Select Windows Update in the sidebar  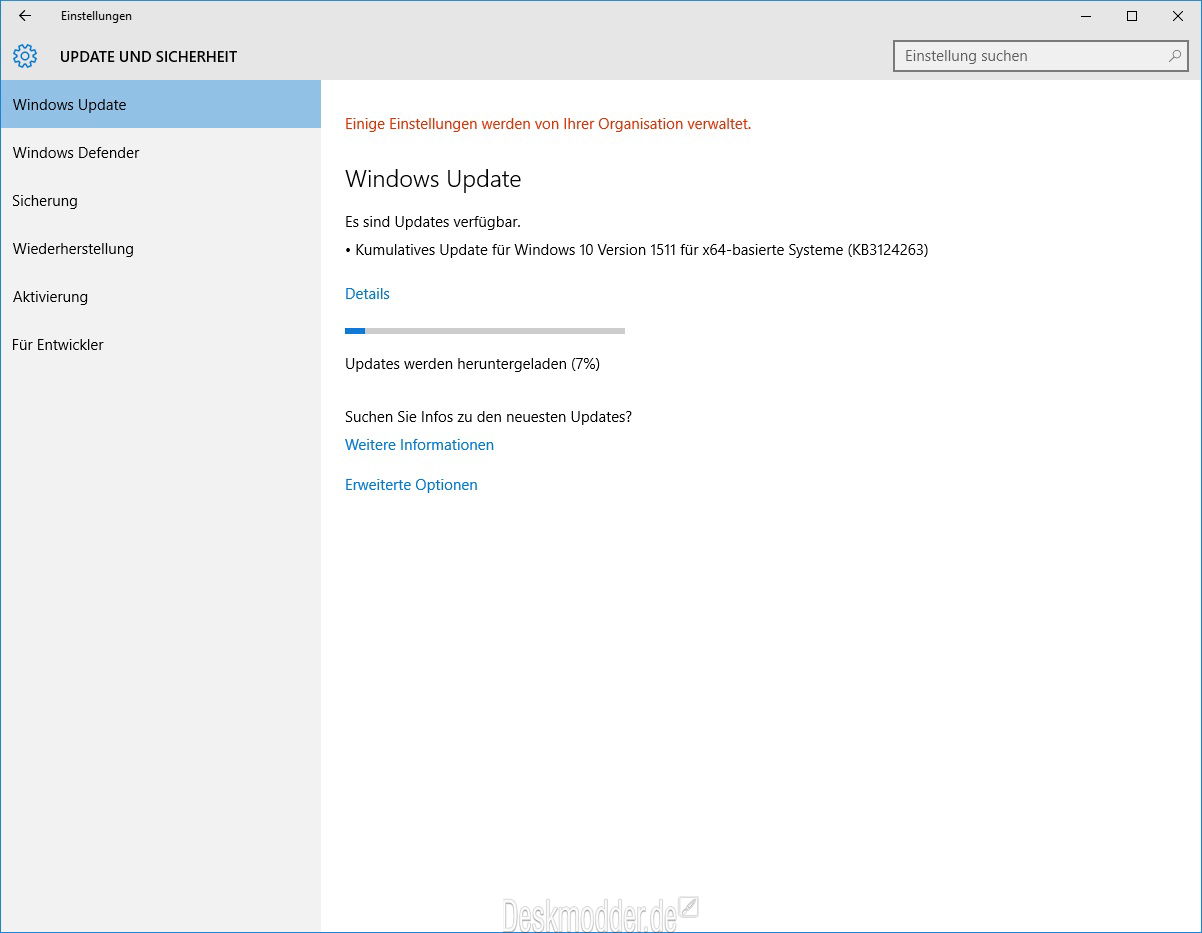[160, 104]
